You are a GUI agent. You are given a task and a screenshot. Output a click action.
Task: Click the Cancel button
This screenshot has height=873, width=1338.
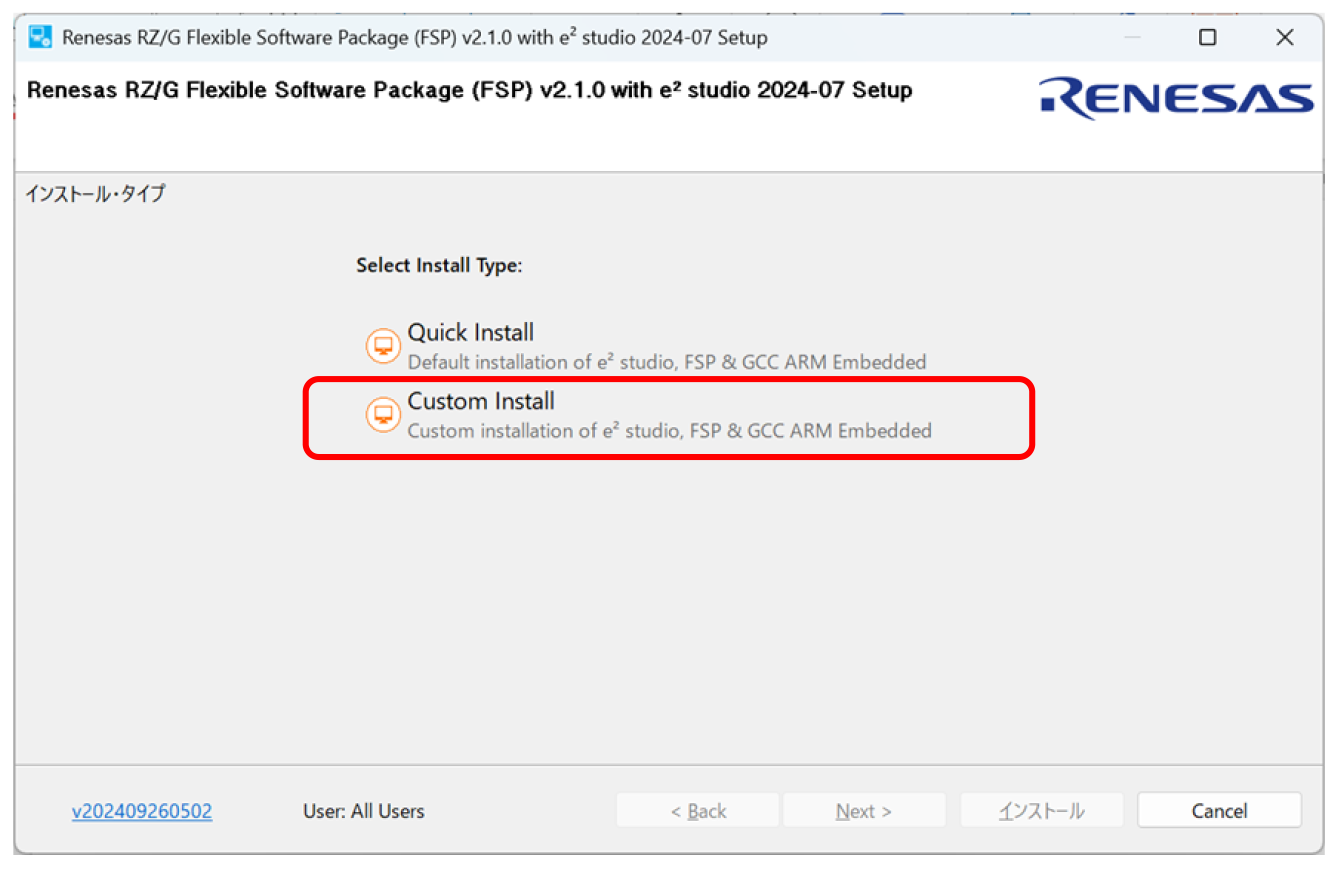(x=1219, y=811)
